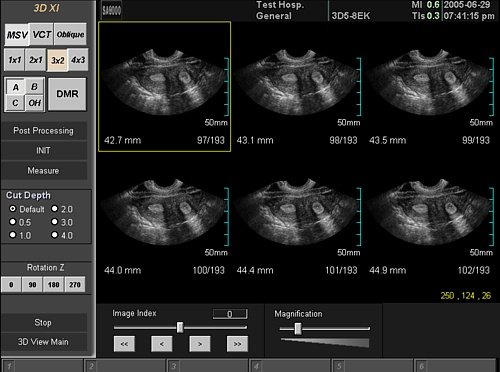
Task: Set the 1x1 image layout
Action: [14, 60]
